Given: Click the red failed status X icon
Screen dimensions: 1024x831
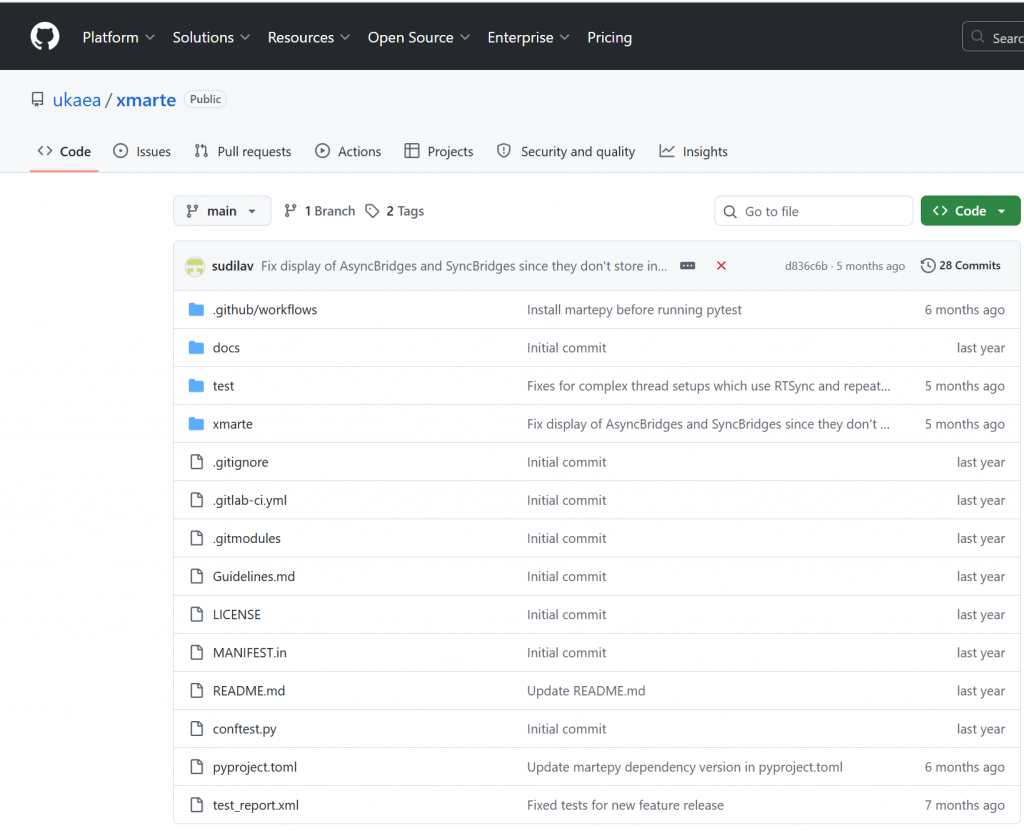Looking at the screenshot, I should (721, 266).
